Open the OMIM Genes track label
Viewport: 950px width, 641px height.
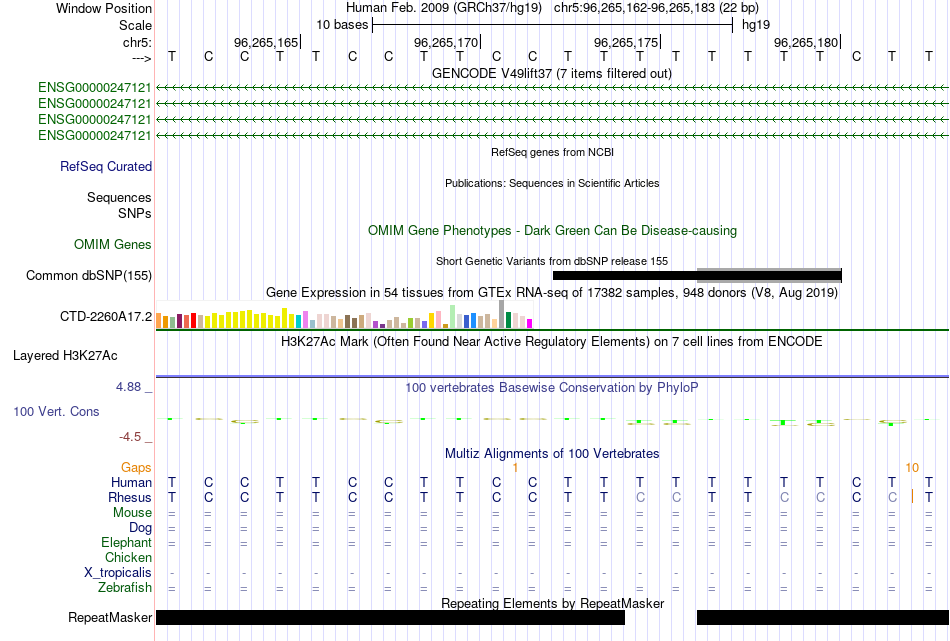(113, 244)
